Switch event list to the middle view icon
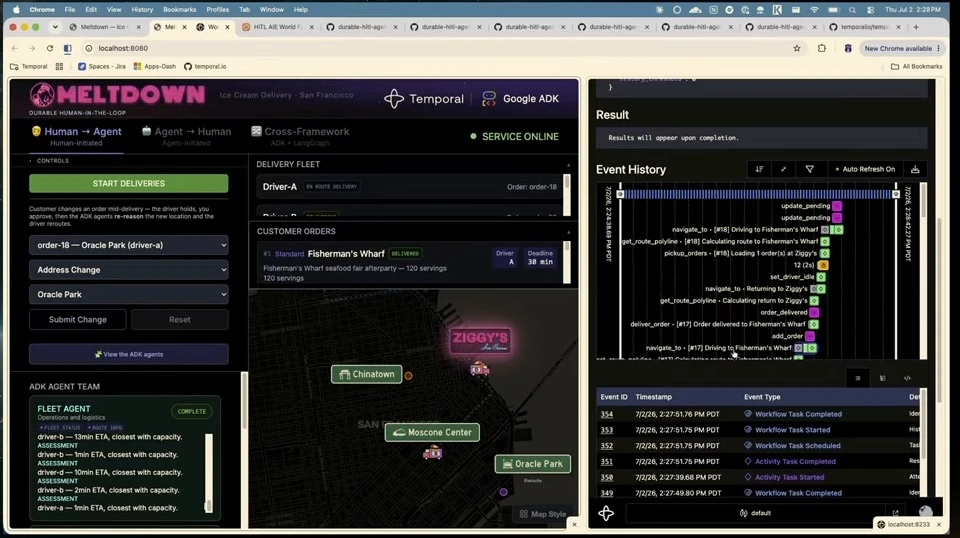This screenshot has width=960, height=538. [x=882, y=378]
